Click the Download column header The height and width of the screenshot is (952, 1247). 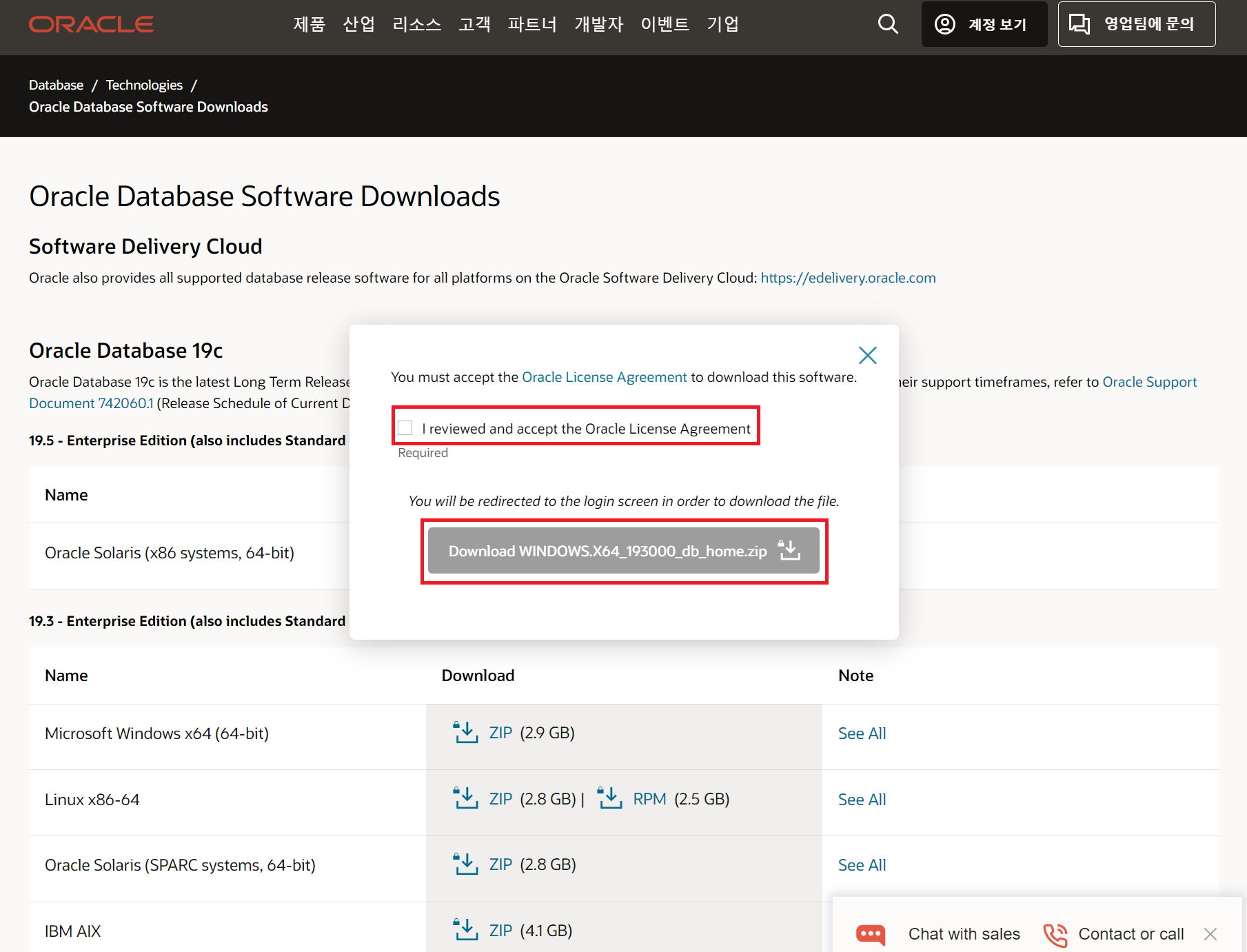pyautogui.click(x=478, y=676)
